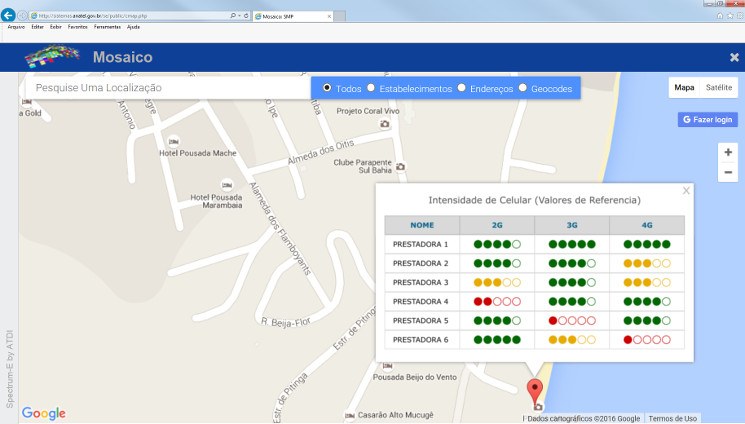Click the Casarão Alto Mucugê lodging icon
This screenshot has height=424, width=745.
coord(350,415)
